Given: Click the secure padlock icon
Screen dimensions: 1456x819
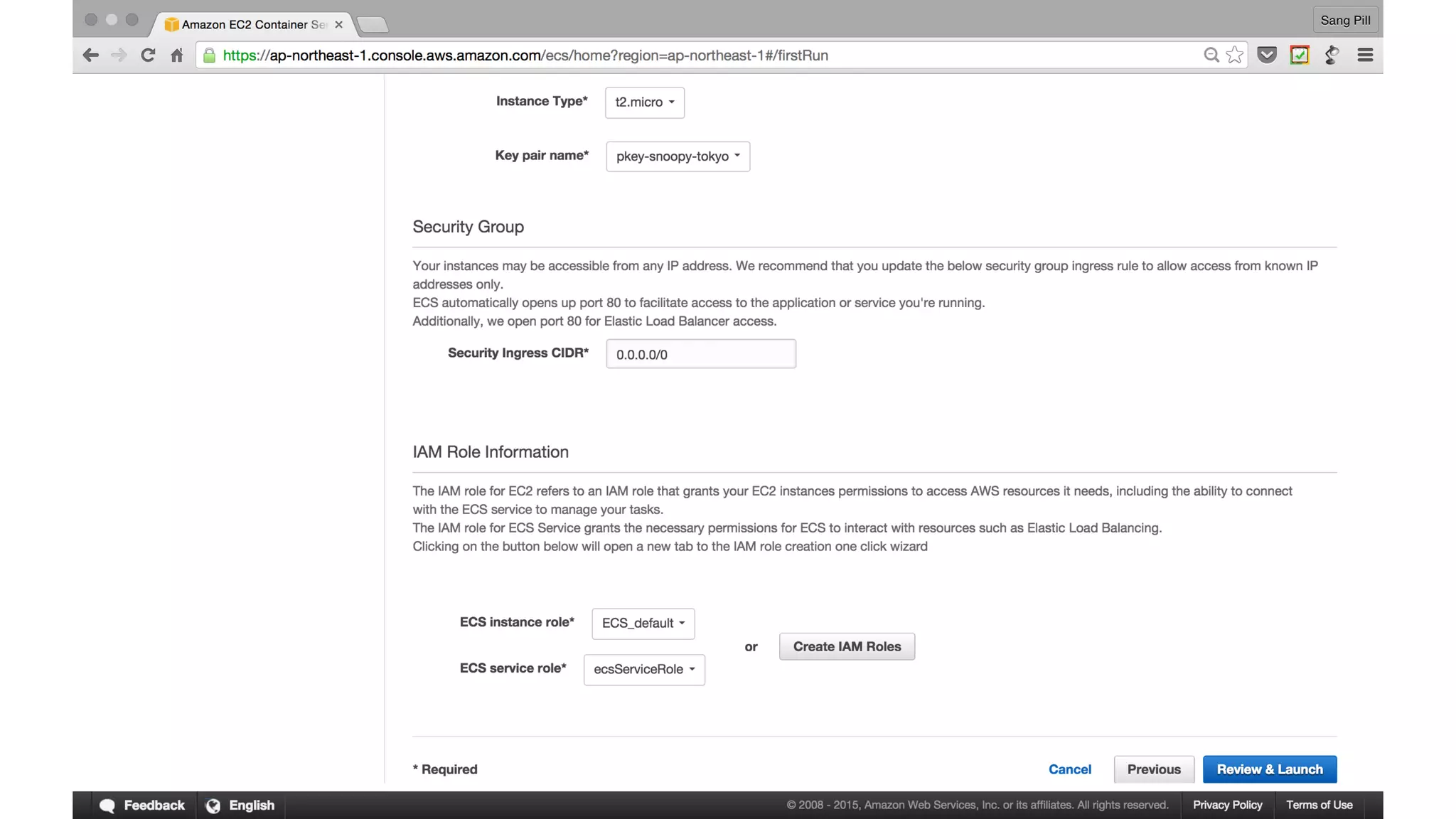Looking at the screenshot, I should [209, 55].
